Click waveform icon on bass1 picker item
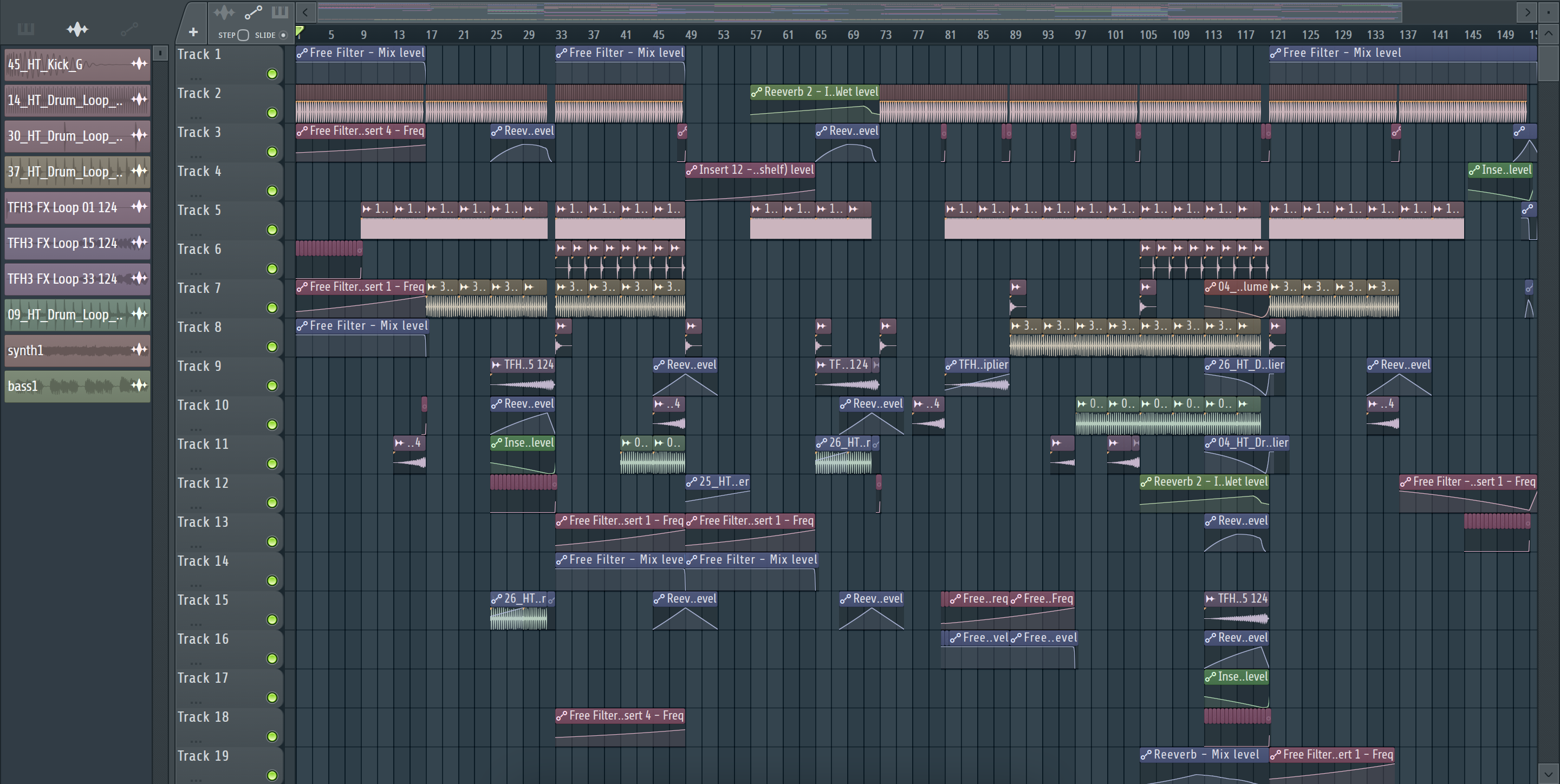 point(139,385)
